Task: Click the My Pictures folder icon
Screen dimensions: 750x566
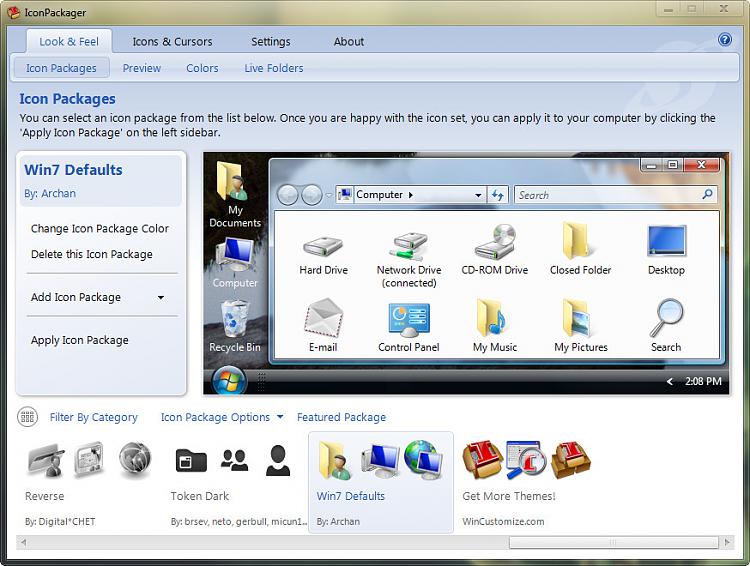Action: 578,318
